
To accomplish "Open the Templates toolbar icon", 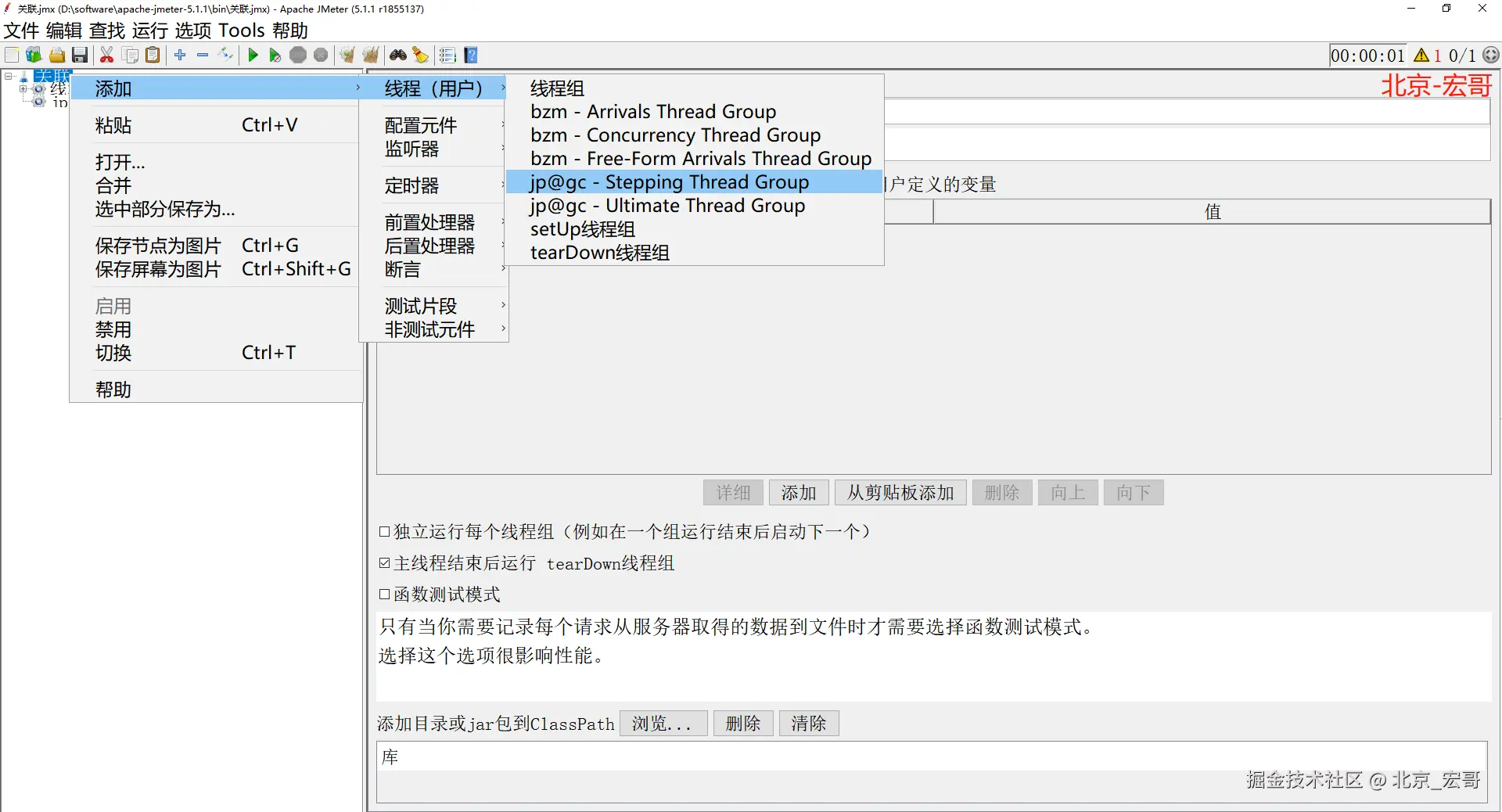I will (34, 55).
